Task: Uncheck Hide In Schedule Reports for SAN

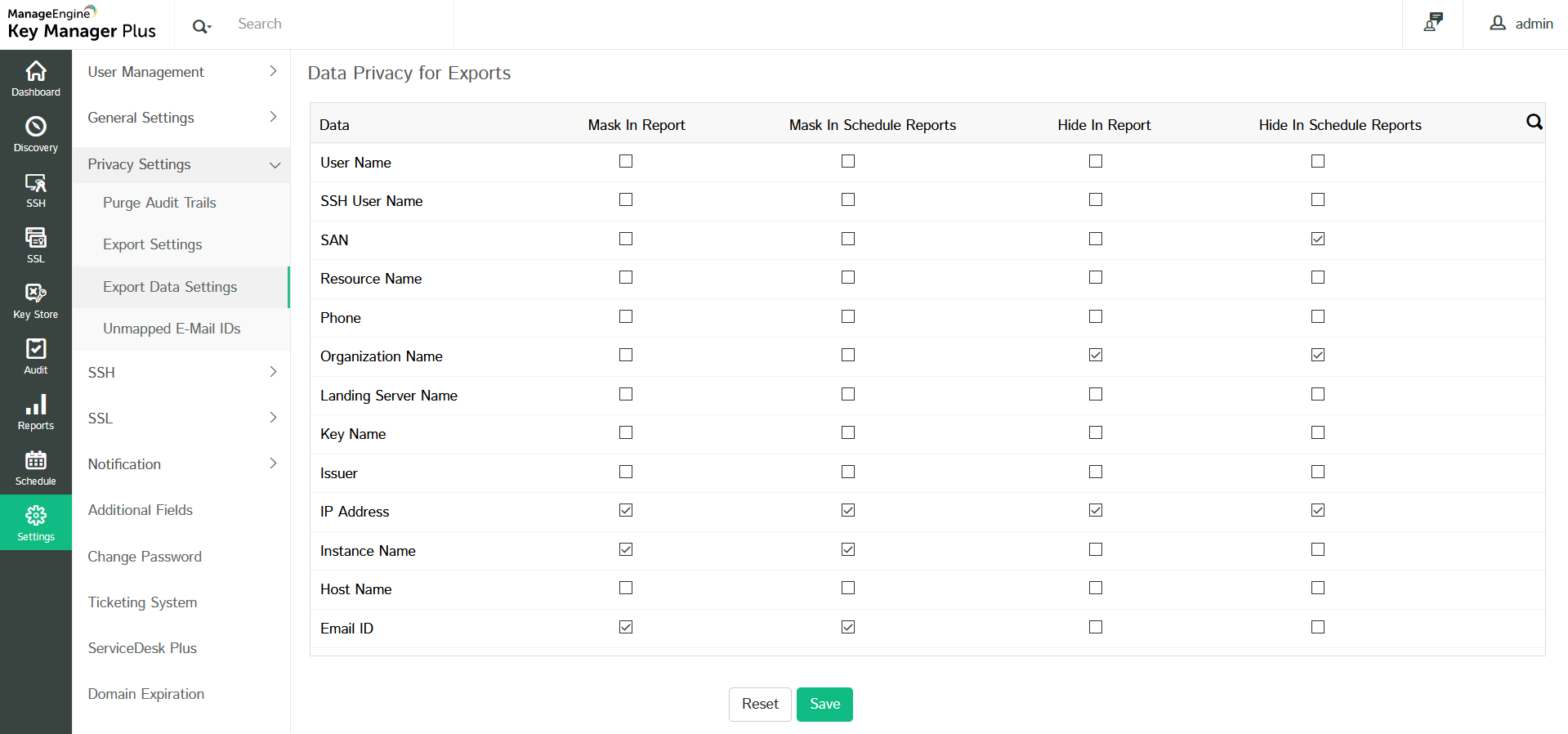Action: tap(1318, 239)
